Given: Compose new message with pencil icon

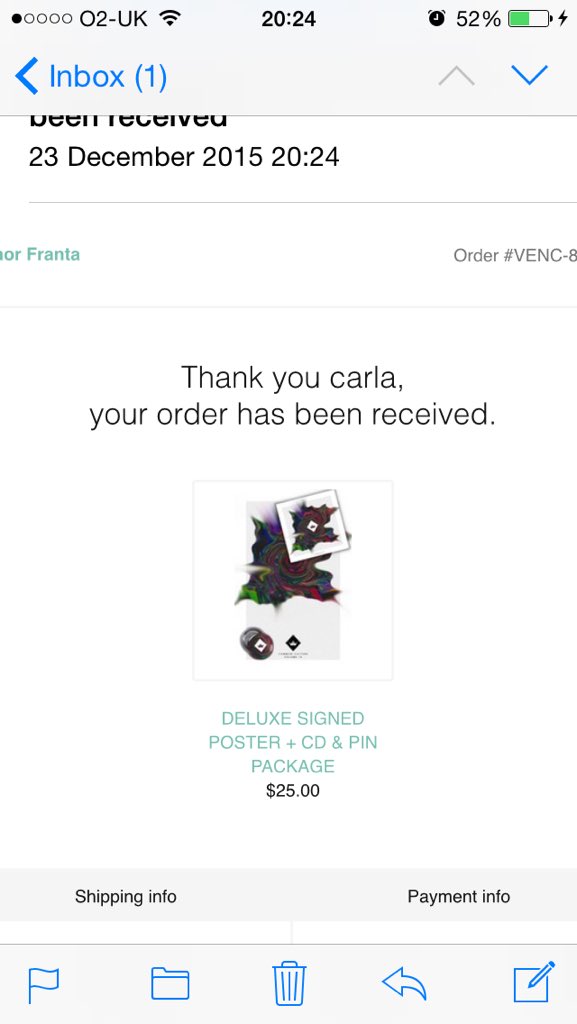Looking at the screenshot, I should click(534, 982).
